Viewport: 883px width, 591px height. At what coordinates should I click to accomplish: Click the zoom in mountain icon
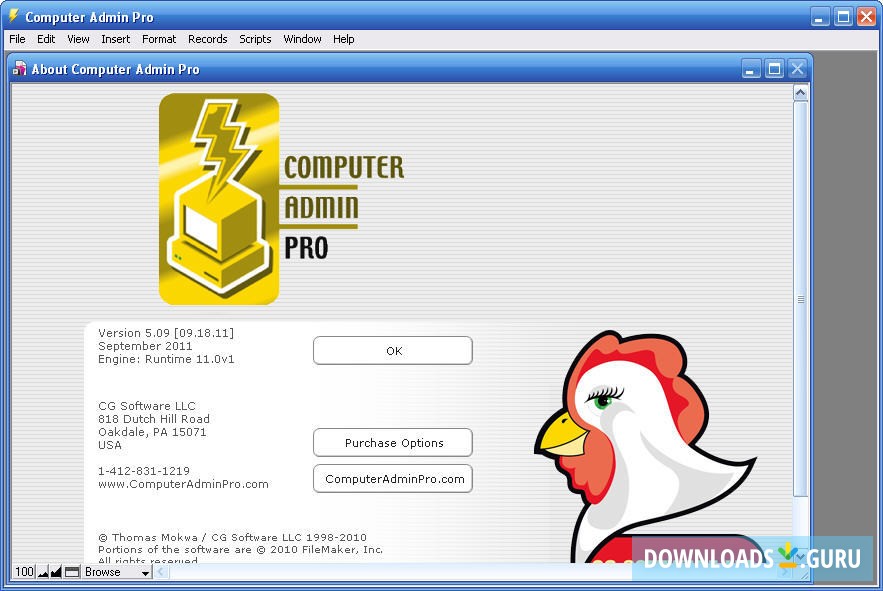click(55, 572)
